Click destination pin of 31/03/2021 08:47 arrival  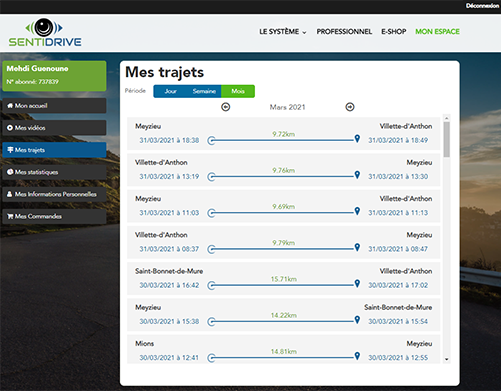[357, 247]
